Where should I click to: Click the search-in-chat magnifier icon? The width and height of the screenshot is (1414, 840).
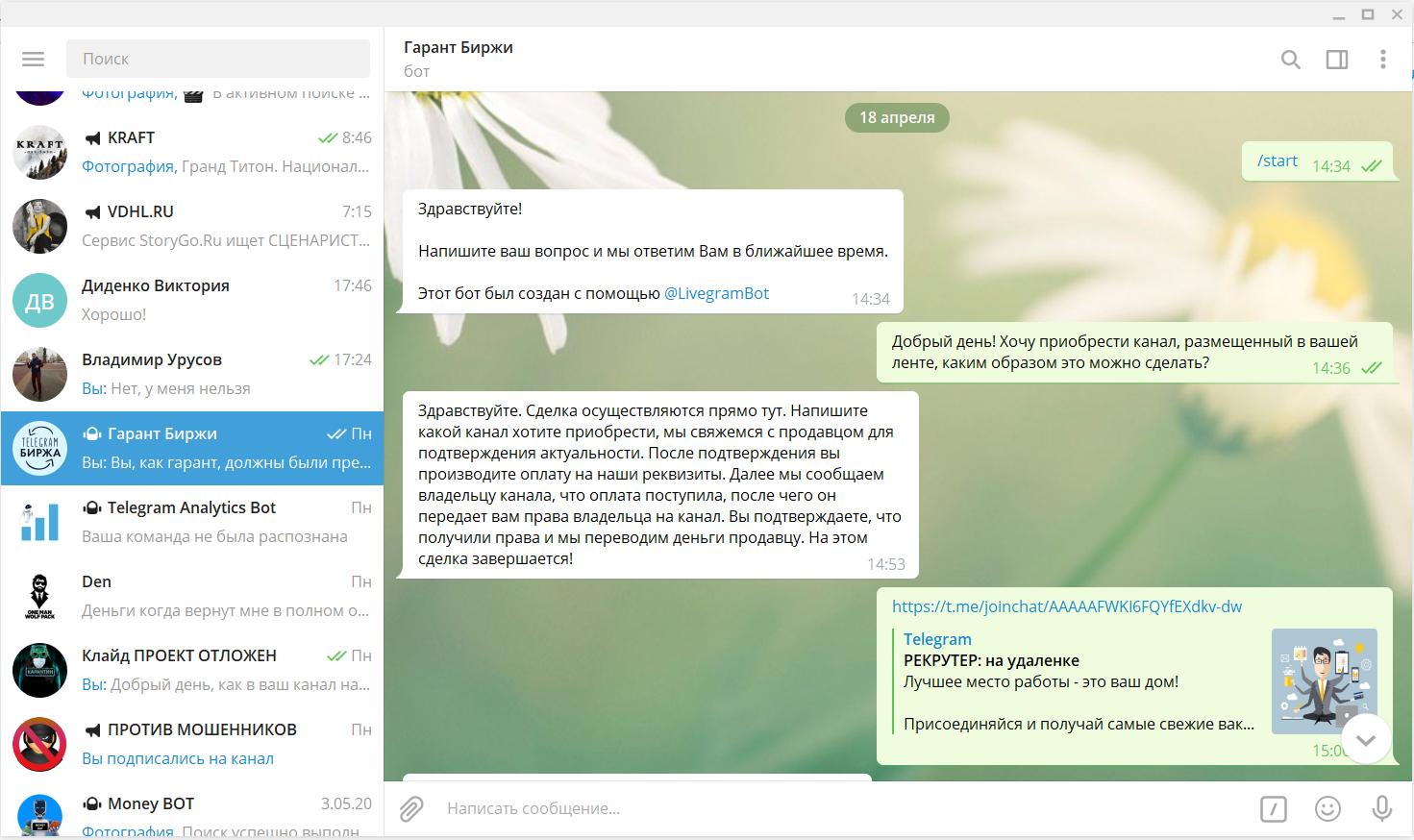(1290, 60)
